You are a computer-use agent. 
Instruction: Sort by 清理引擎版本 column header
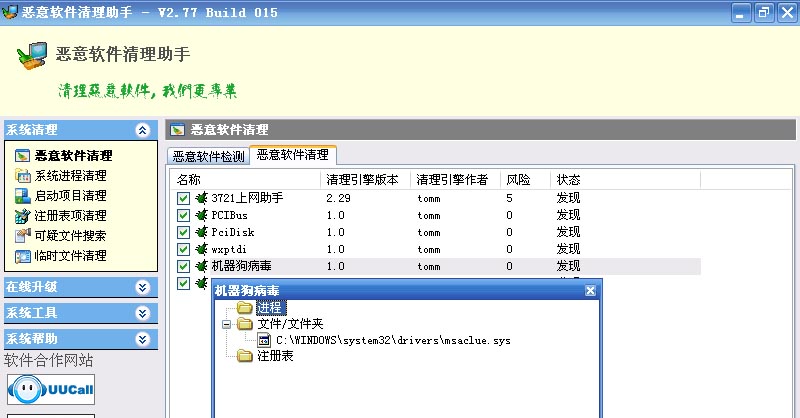click(365, 180)
